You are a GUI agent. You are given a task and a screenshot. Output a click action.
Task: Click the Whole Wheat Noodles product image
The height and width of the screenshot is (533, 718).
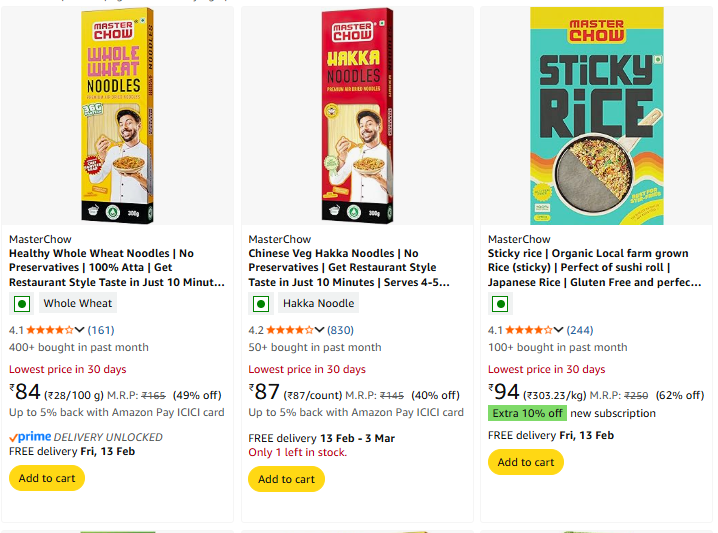point(118,115)
